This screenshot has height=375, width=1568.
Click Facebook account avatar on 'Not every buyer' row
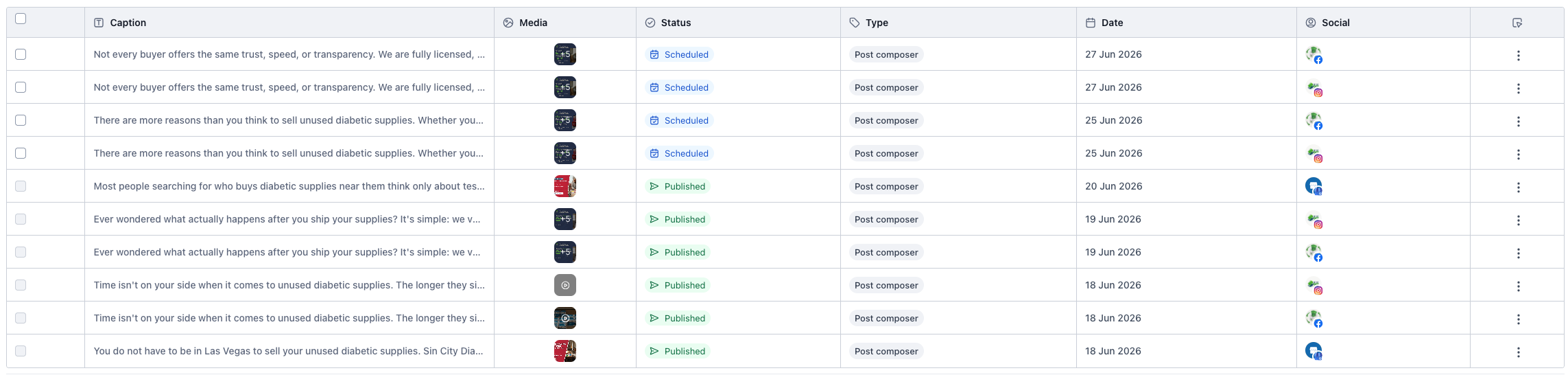pyautogui.click(x=1314, y=54)
